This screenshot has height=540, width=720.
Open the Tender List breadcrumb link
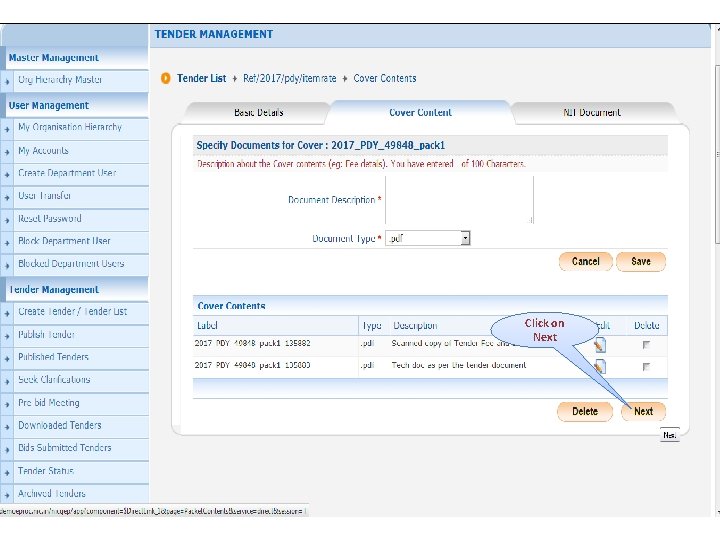[202, 79]
